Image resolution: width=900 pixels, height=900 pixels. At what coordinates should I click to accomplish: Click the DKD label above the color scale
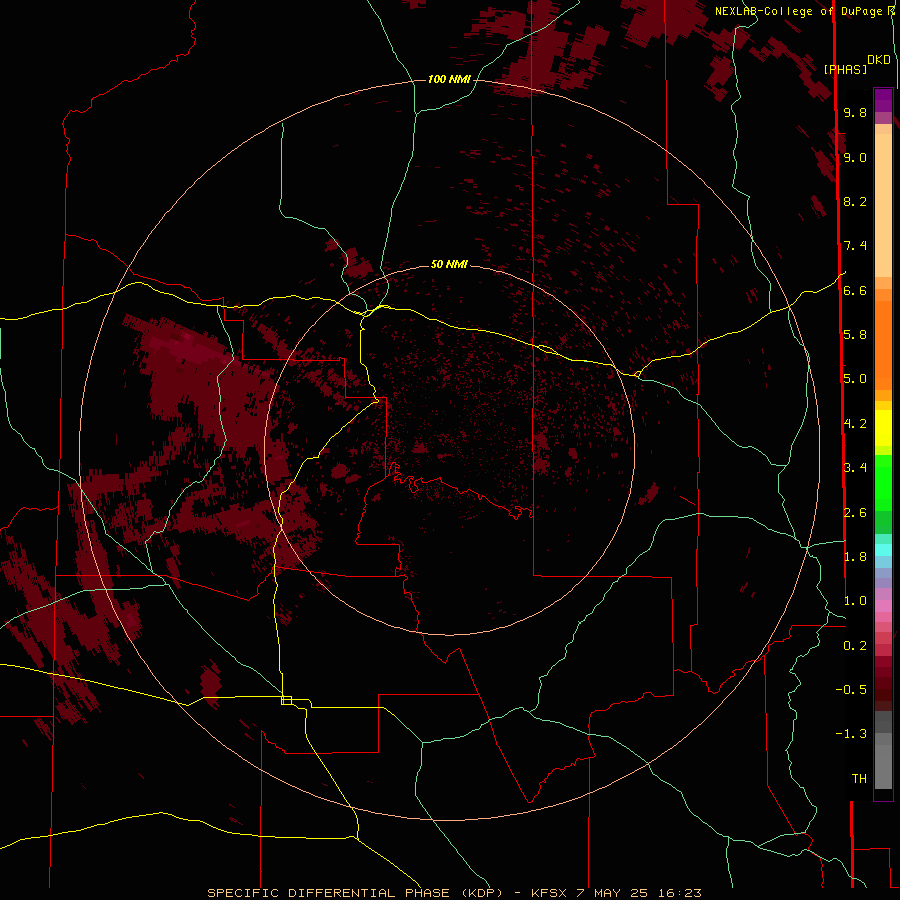tap(879, 60)
